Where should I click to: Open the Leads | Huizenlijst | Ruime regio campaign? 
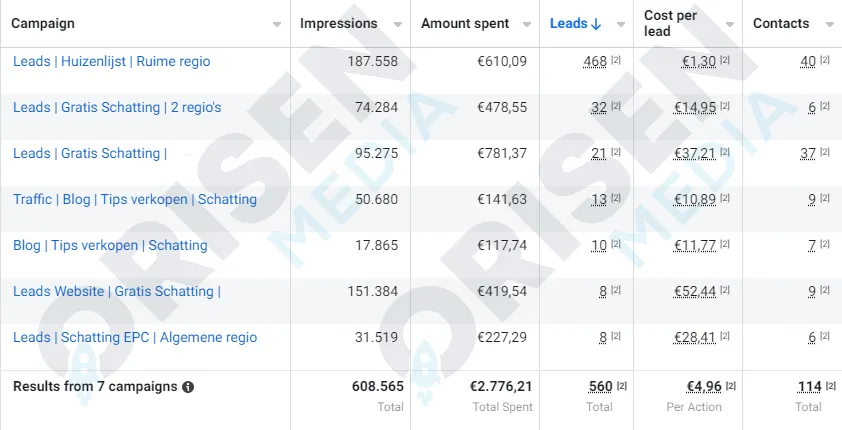point(112,61)
